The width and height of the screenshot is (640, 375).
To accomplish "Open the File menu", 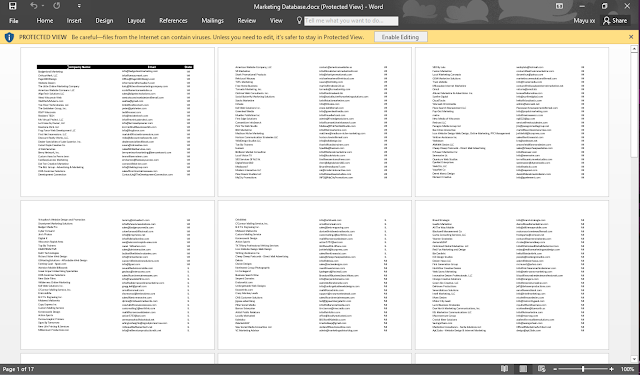I will tap(14, 20).
